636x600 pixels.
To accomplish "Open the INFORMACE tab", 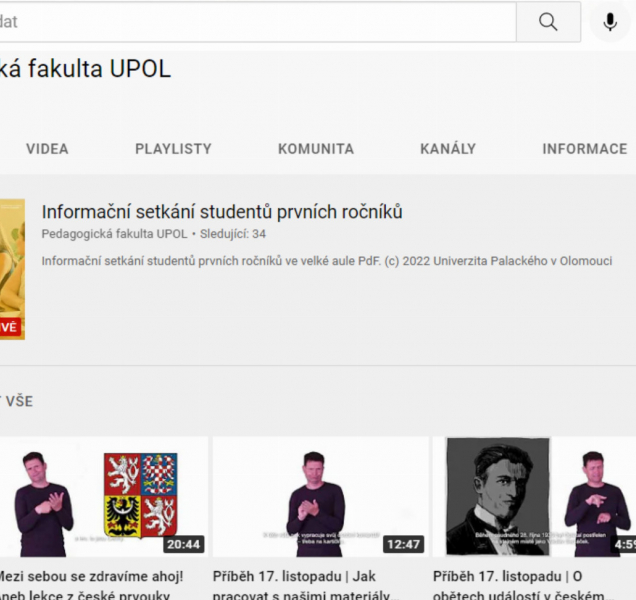I will click(584, 149).
